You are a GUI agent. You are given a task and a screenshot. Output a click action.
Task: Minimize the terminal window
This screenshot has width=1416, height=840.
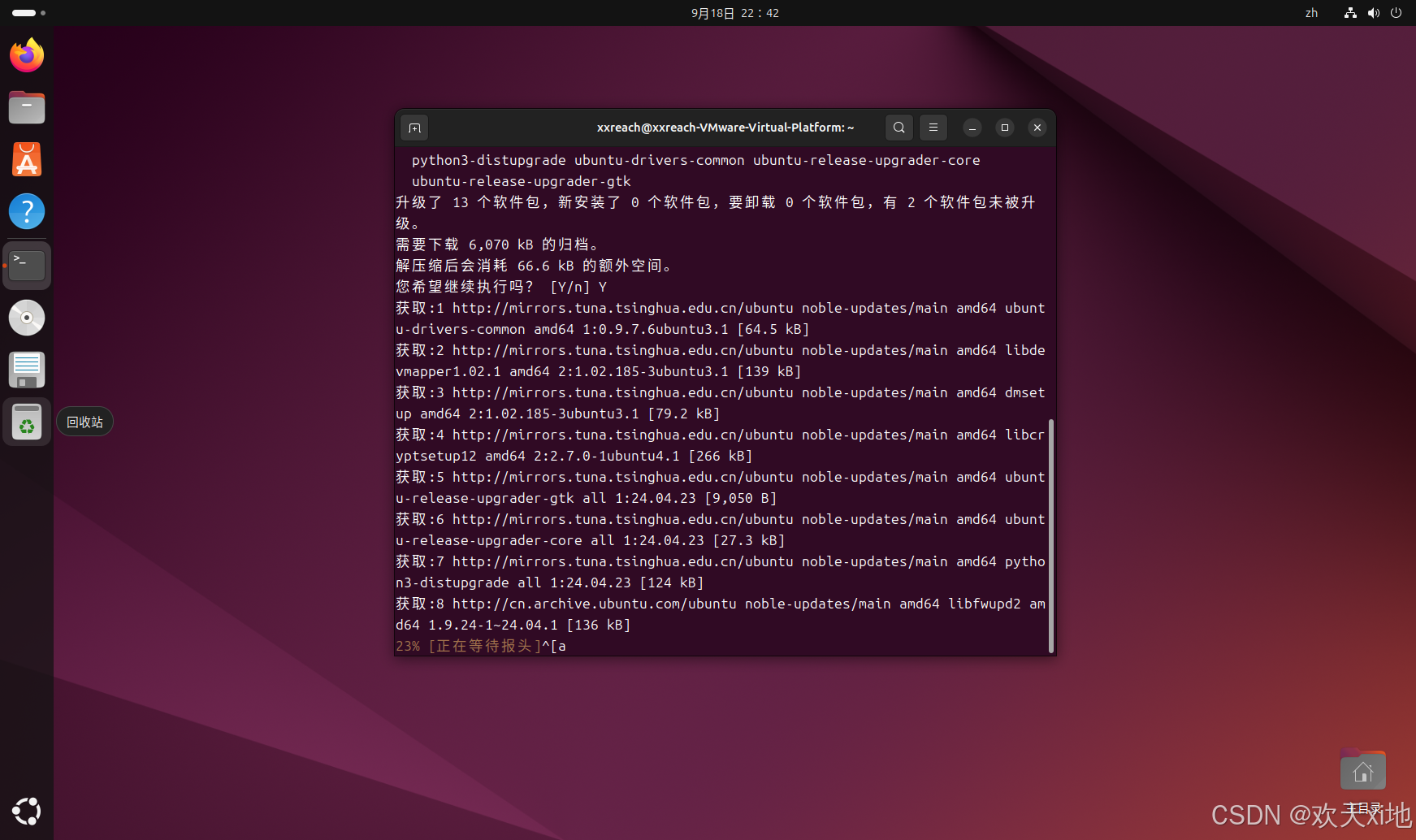972,128
